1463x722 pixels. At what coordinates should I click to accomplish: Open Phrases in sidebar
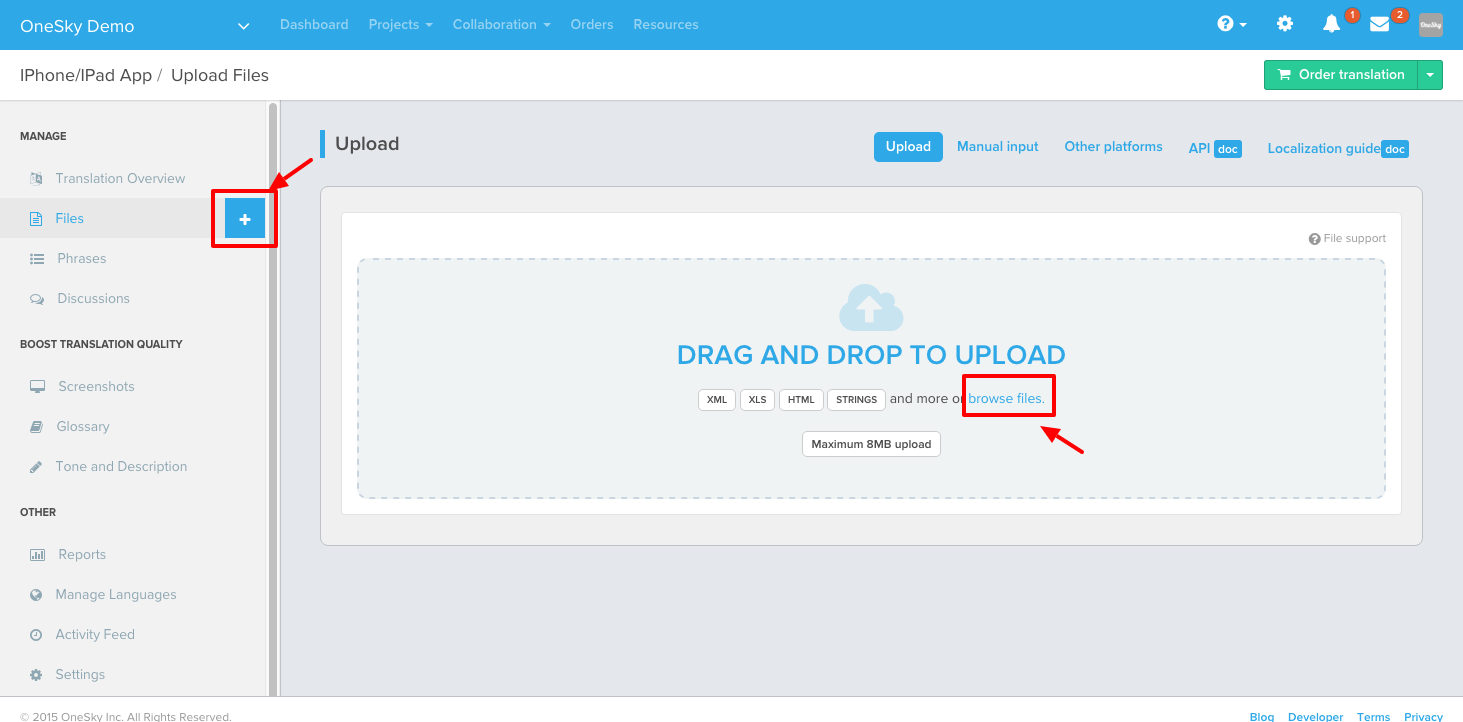click(x=82, y=258)
